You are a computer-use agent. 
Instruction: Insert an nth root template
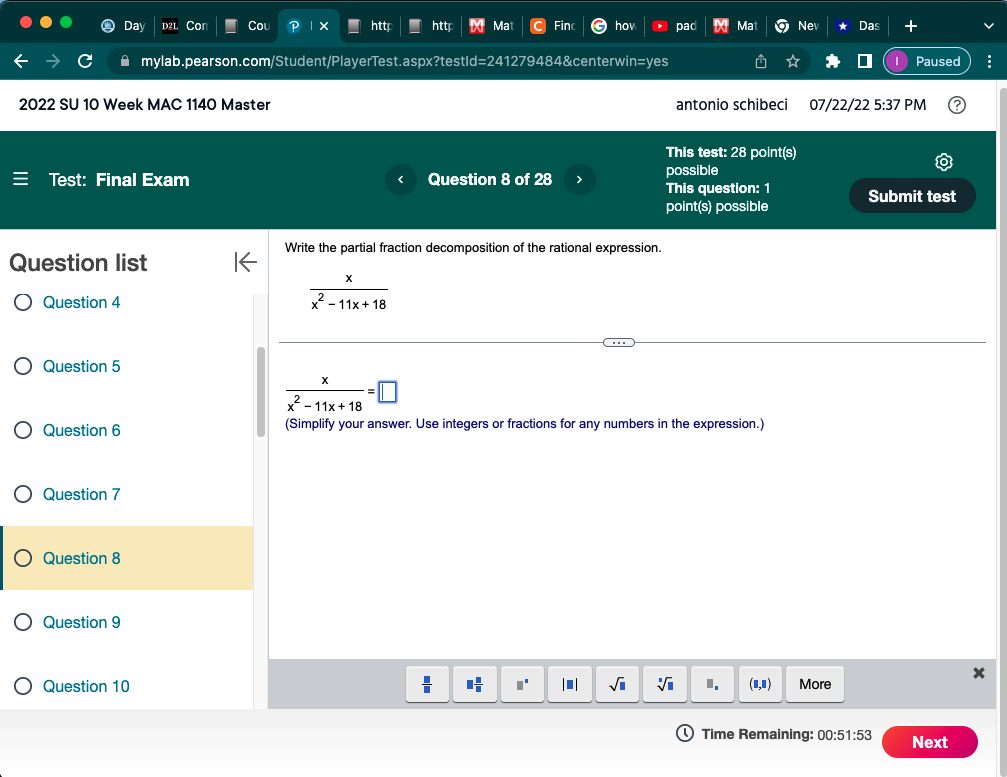tap(665, 684)
